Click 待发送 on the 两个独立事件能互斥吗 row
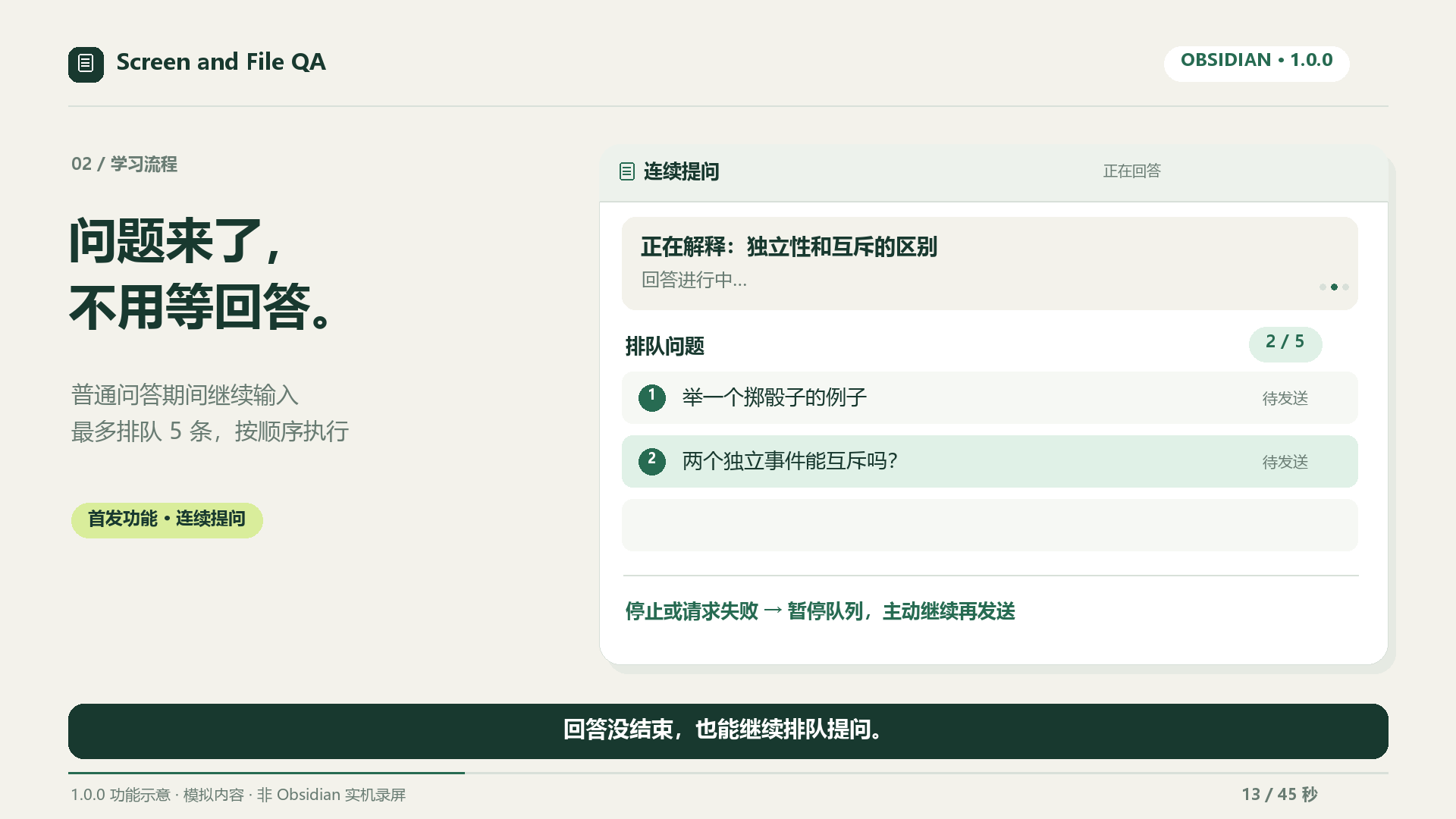1456x819 pixels. point(1285,462)
